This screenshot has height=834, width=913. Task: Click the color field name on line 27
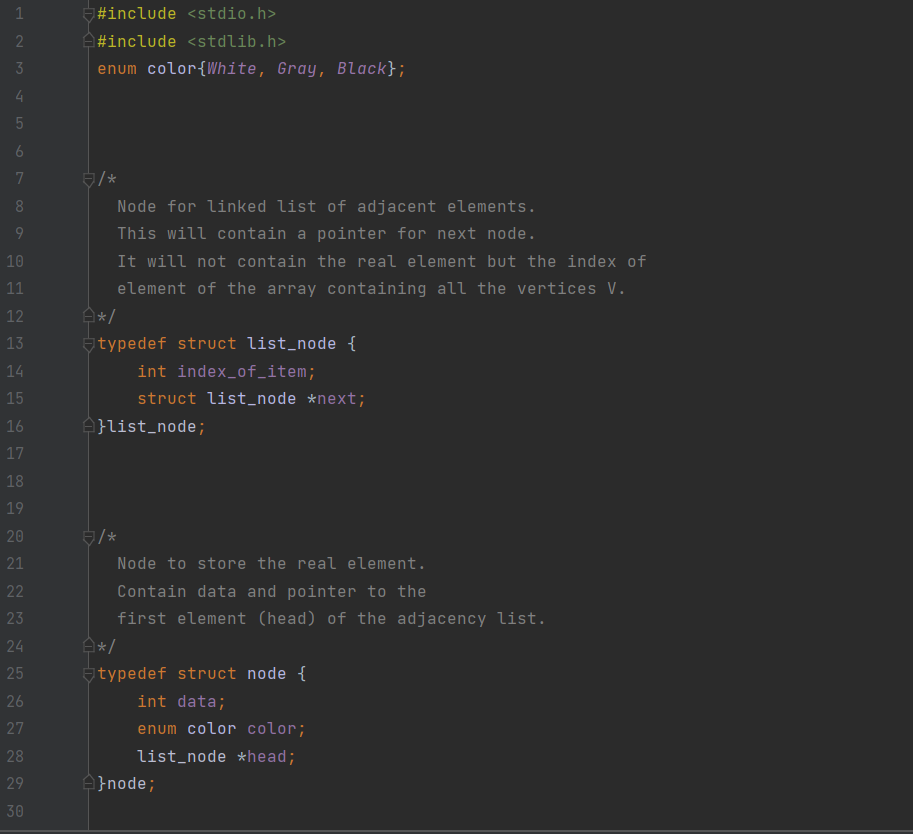271,729
